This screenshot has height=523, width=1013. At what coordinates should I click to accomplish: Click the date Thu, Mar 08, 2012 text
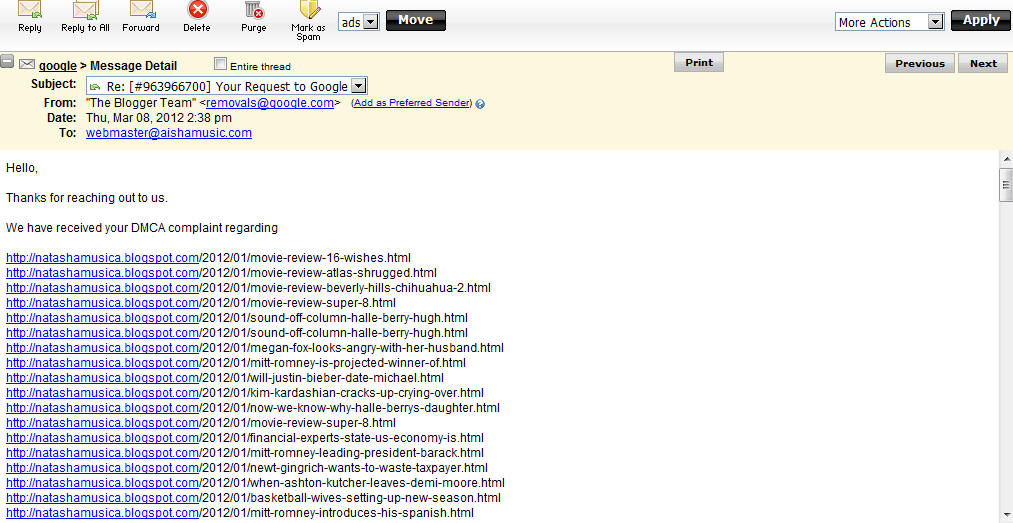(x=158, y=118)
